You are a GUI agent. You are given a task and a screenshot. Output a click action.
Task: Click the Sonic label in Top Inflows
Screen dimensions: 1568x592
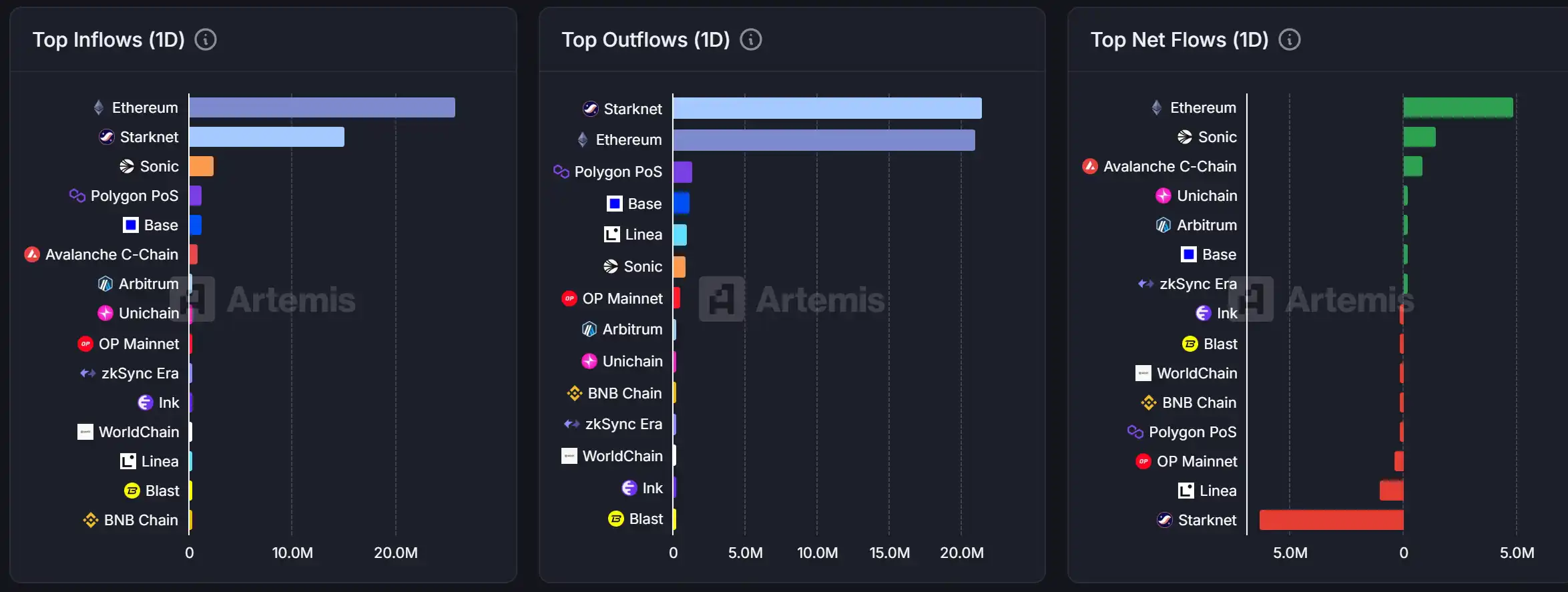tap(159, 166)
